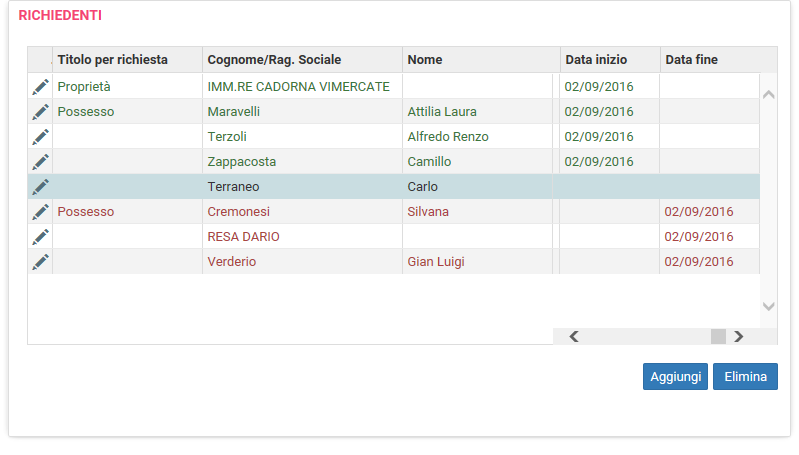This screenshot has height=455, width=799.
Task: Click horizontal scrollbar left arrow
Action: [574, 336]
